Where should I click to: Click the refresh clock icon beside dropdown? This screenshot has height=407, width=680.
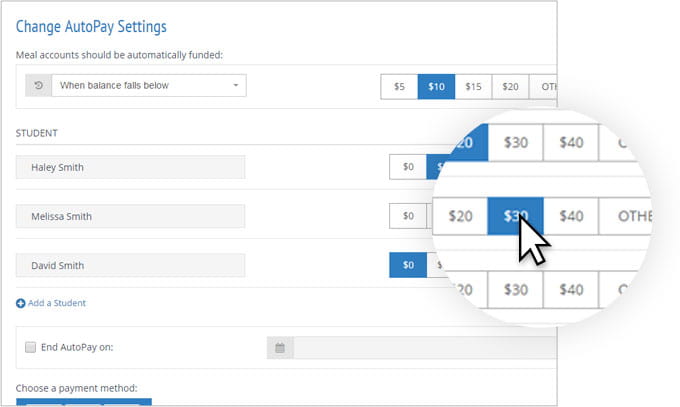39,85
